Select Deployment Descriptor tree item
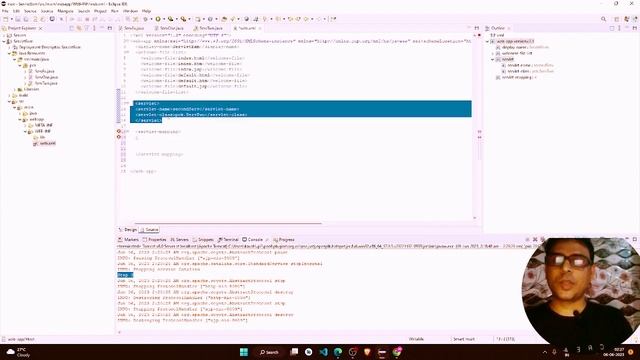 47,47
